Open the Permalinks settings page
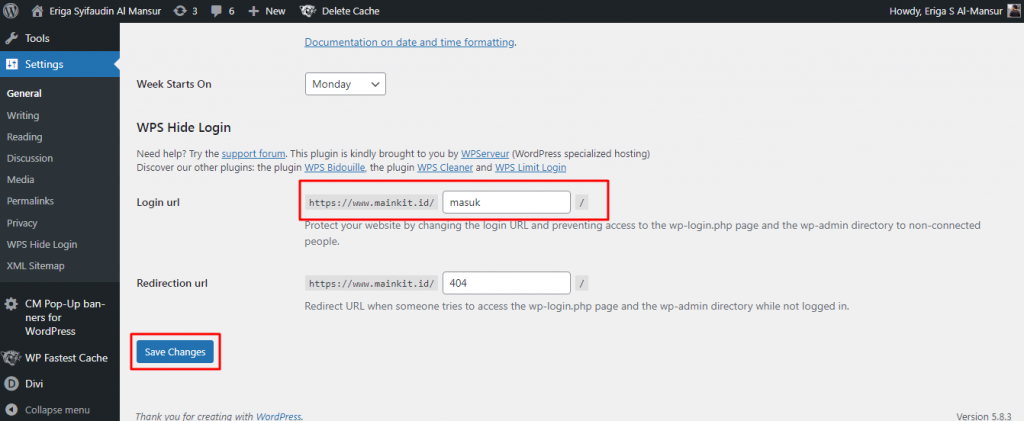1024x421 pixels. pos(31,201)
